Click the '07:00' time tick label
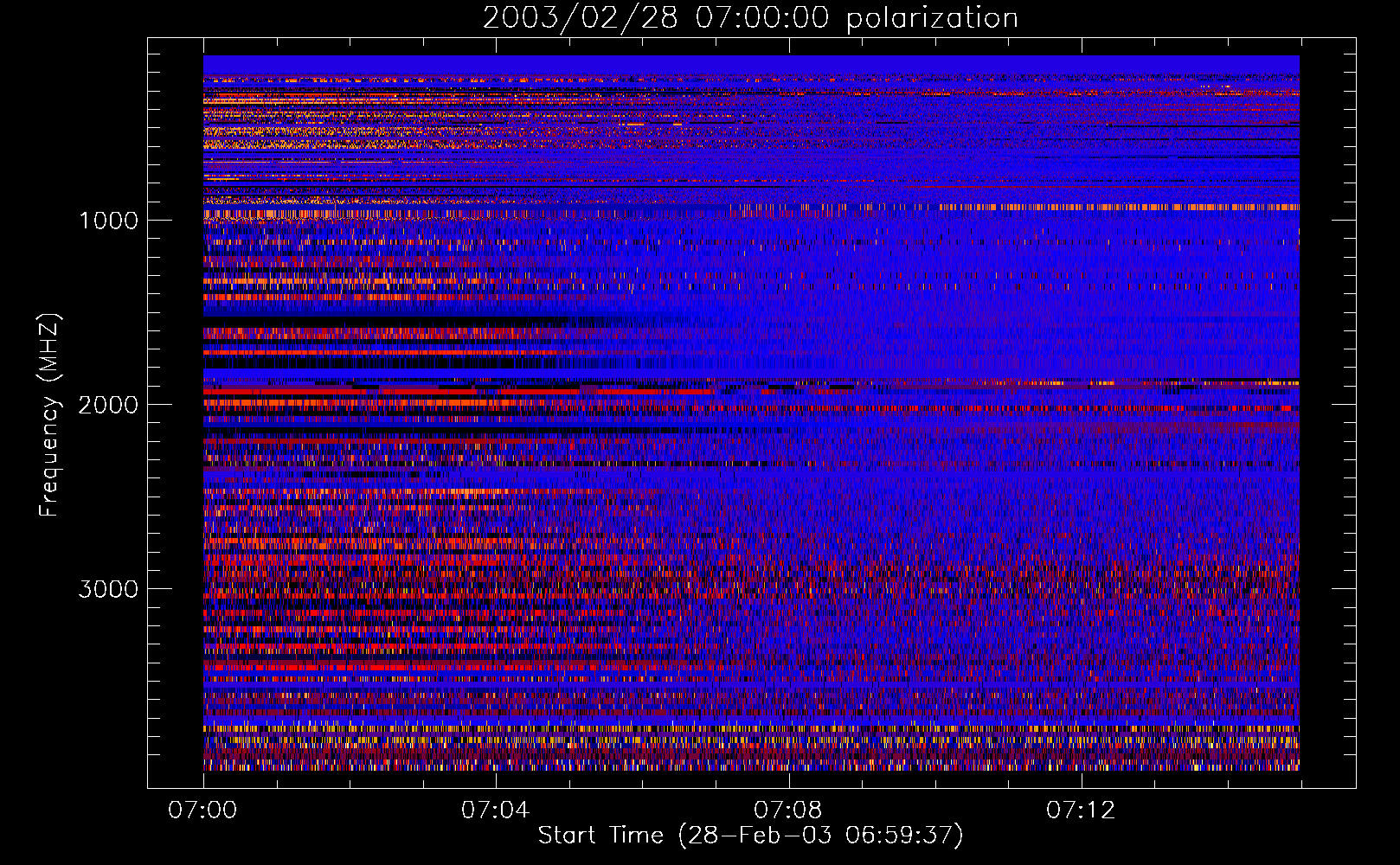This screenshot has height=865, width=1400. tap(202, 810)
